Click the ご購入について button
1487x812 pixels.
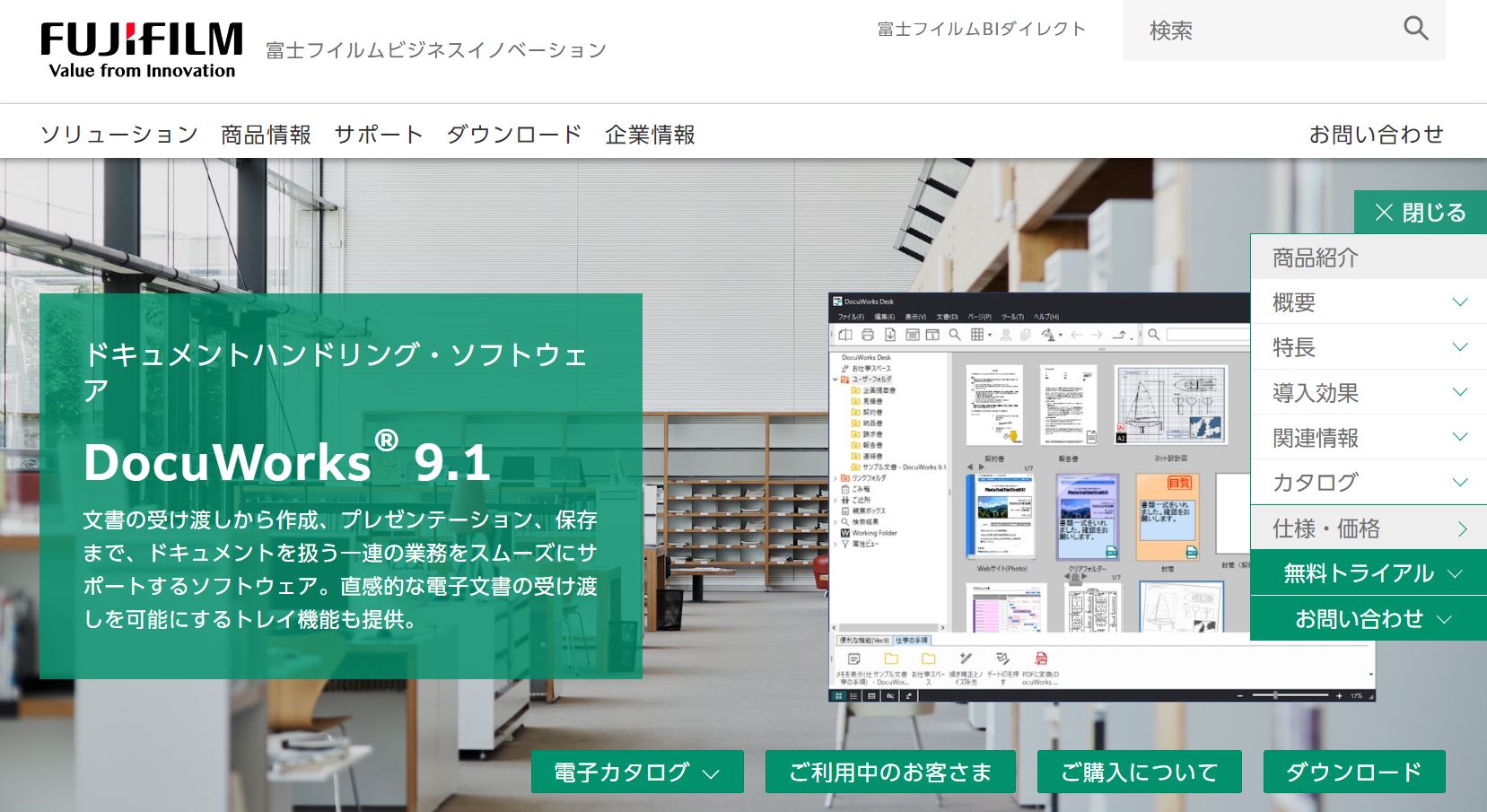pyautogui.click(x=1138, y=771)
